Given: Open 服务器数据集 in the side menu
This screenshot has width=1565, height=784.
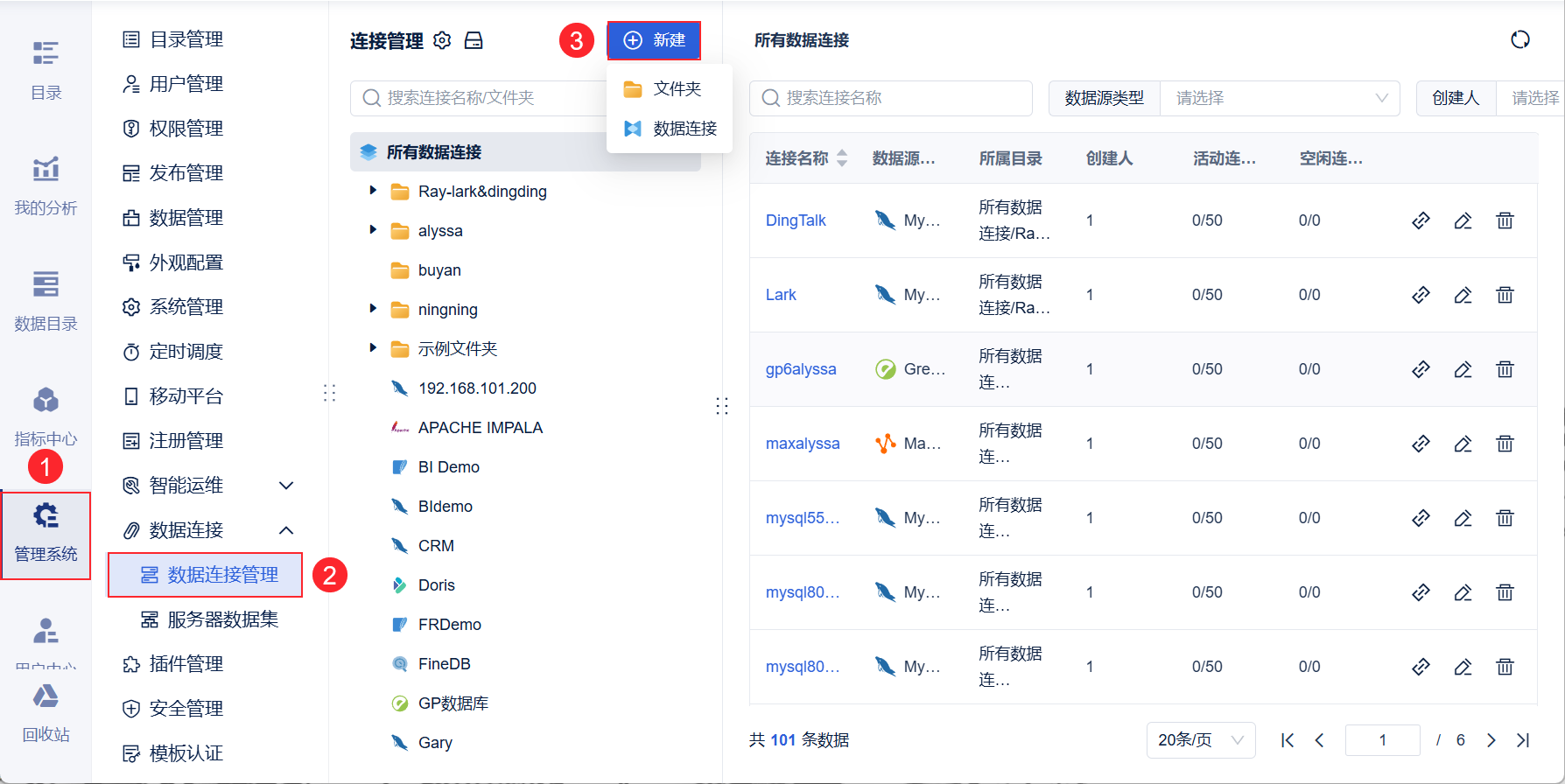Looking at the screenshot, I should click(210, 619).
